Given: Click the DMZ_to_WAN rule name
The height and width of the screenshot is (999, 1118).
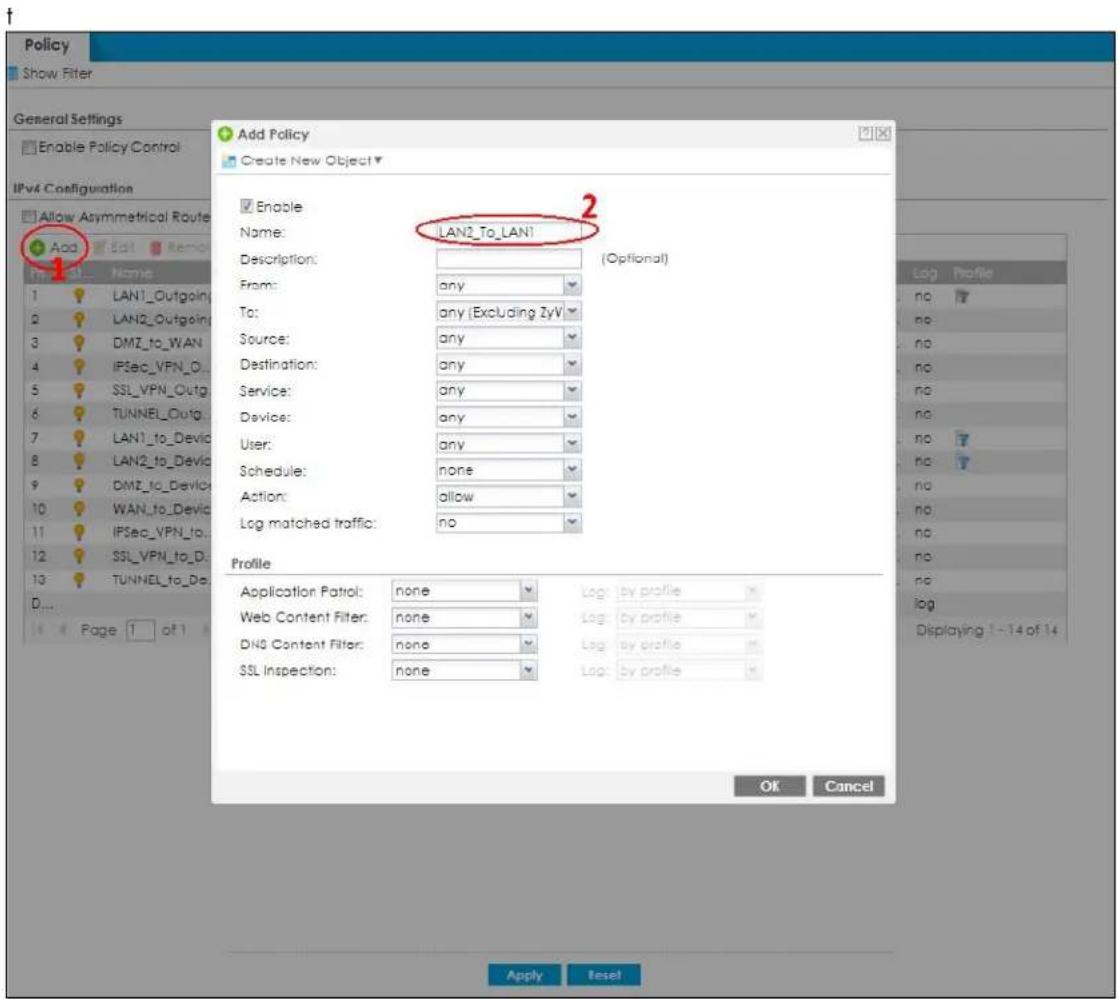Looking at the screenshot, I should coord(157,343).
